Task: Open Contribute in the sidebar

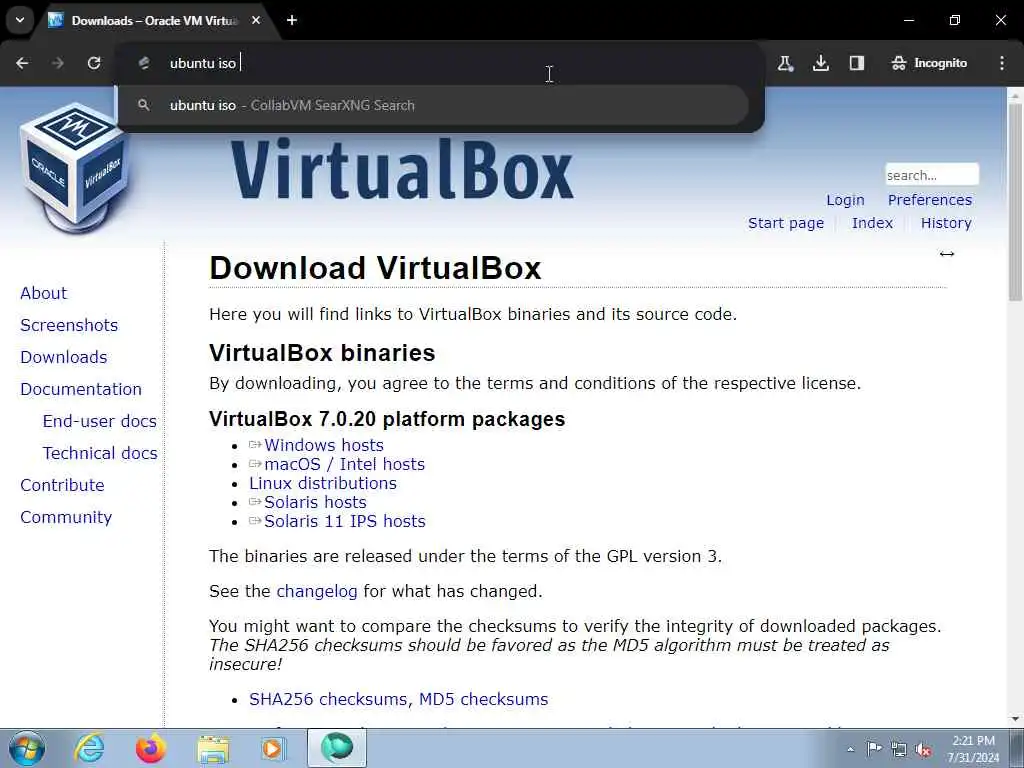Action: 62,485
